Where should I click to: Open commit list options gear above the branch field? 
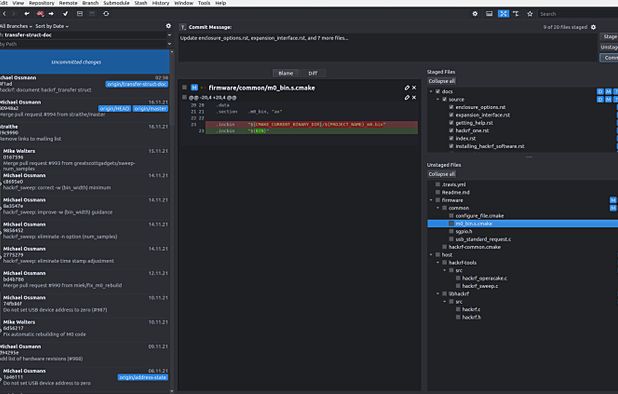pyautogui.click(x=168, y=26)
